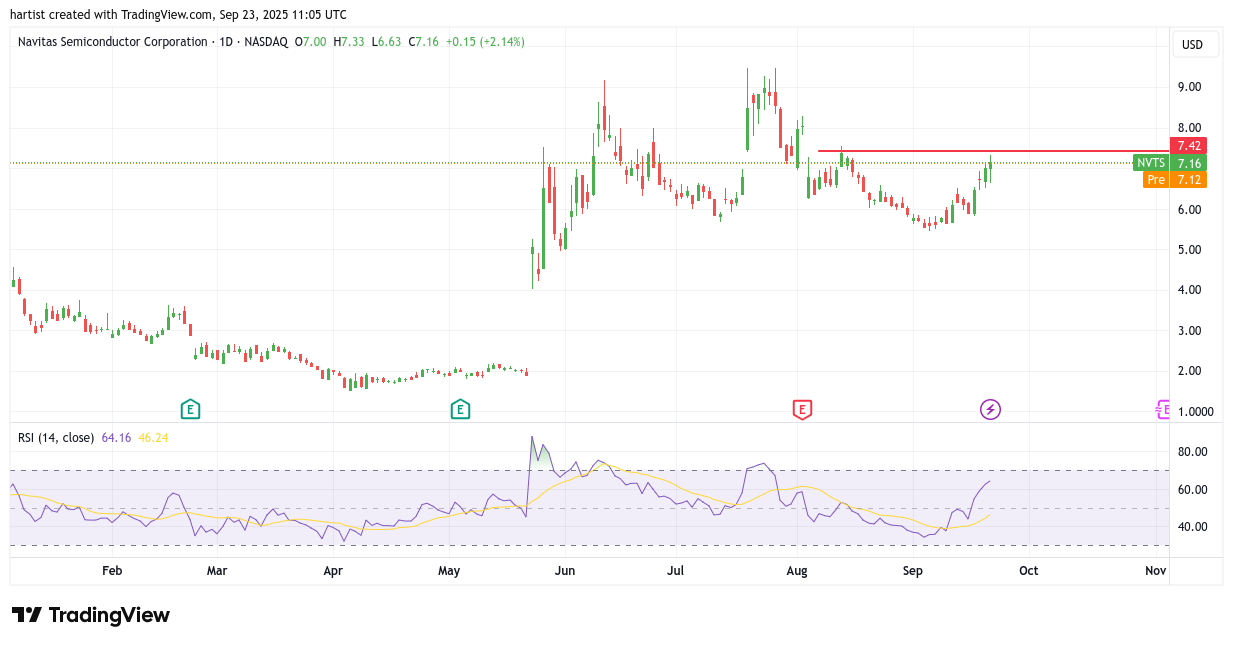Click the 3.00 price axis label
1233x645 pixels.
1189,330
